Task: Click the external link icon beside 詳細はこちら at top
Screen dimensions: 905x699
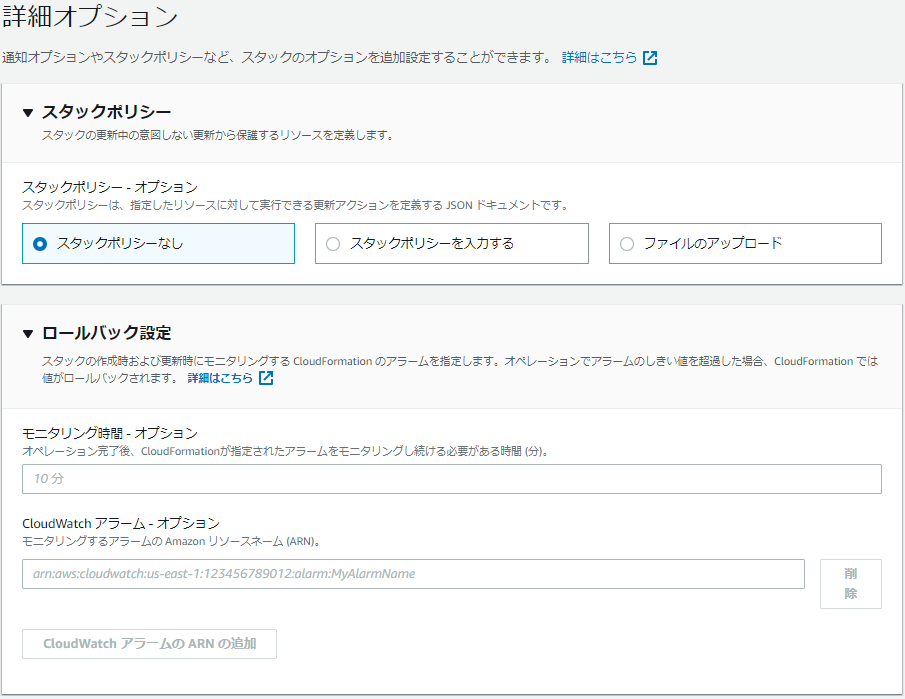Action: 652,57
